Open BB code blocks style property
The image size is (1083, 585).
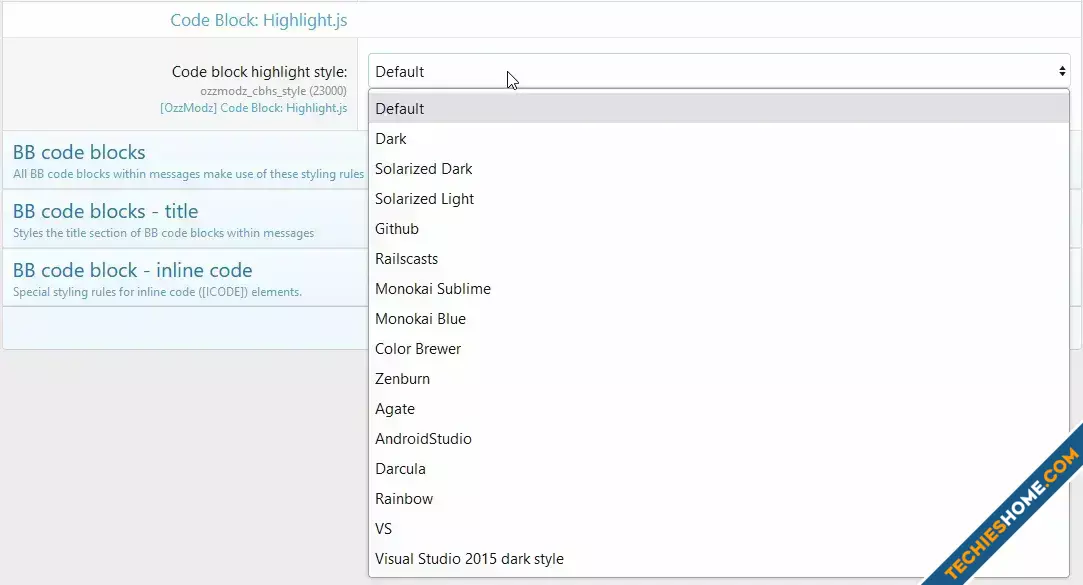coord(79,152)
